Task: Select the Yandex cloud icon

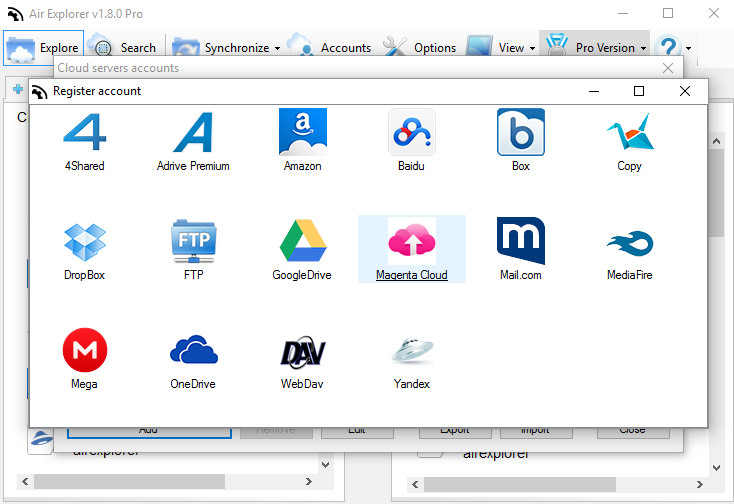Action: [412, 350]
